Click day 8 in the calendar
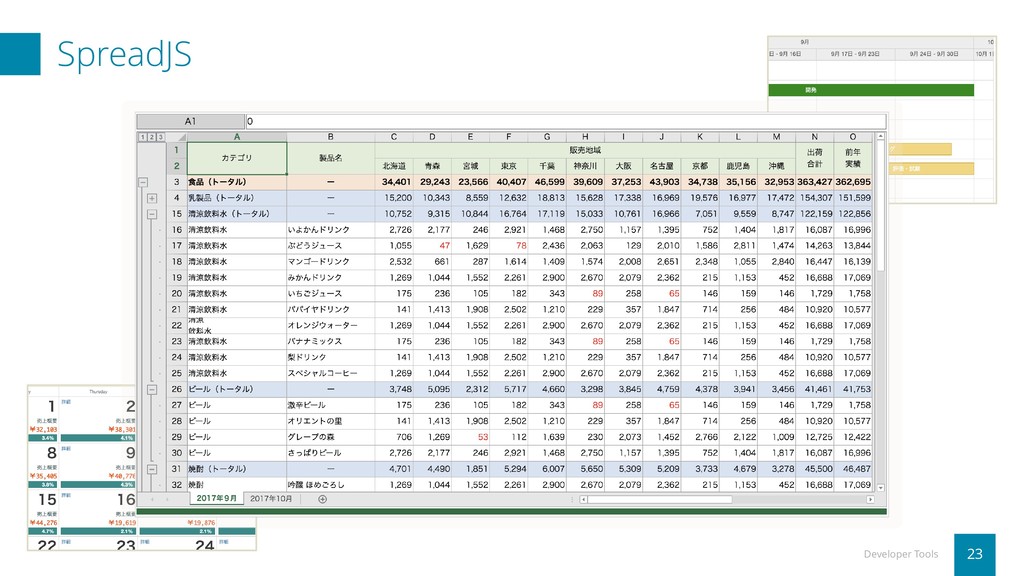 click(x=51, y=453)
